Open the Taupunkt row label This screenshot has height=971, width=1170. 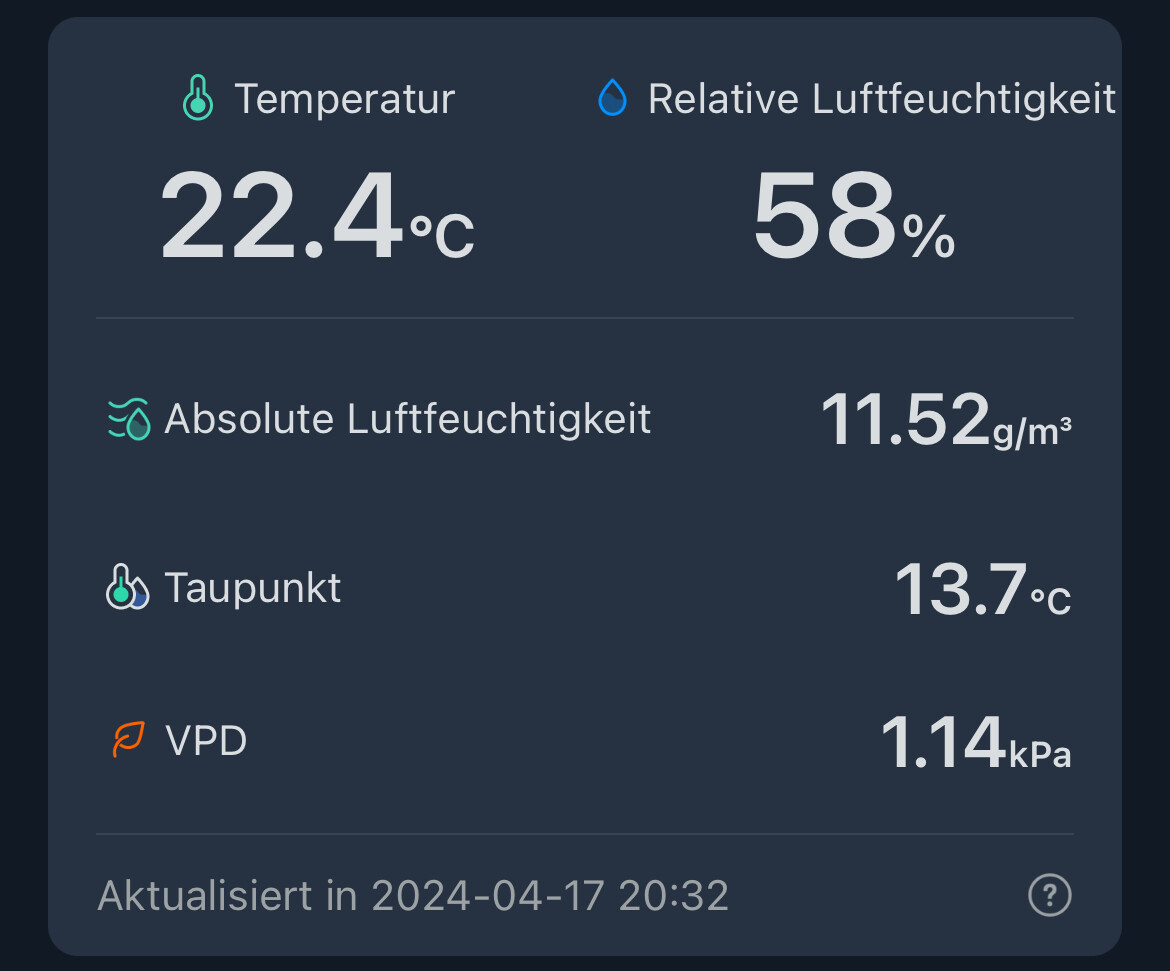(253, 588)
